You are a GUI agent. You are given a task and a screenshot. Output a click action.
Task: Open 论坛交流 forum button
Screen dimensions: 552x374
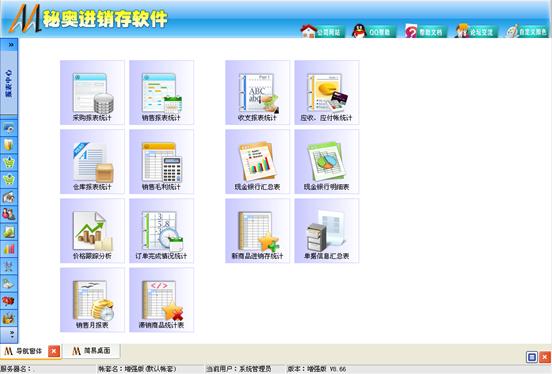pyautogui.click(x=476, y=31)
